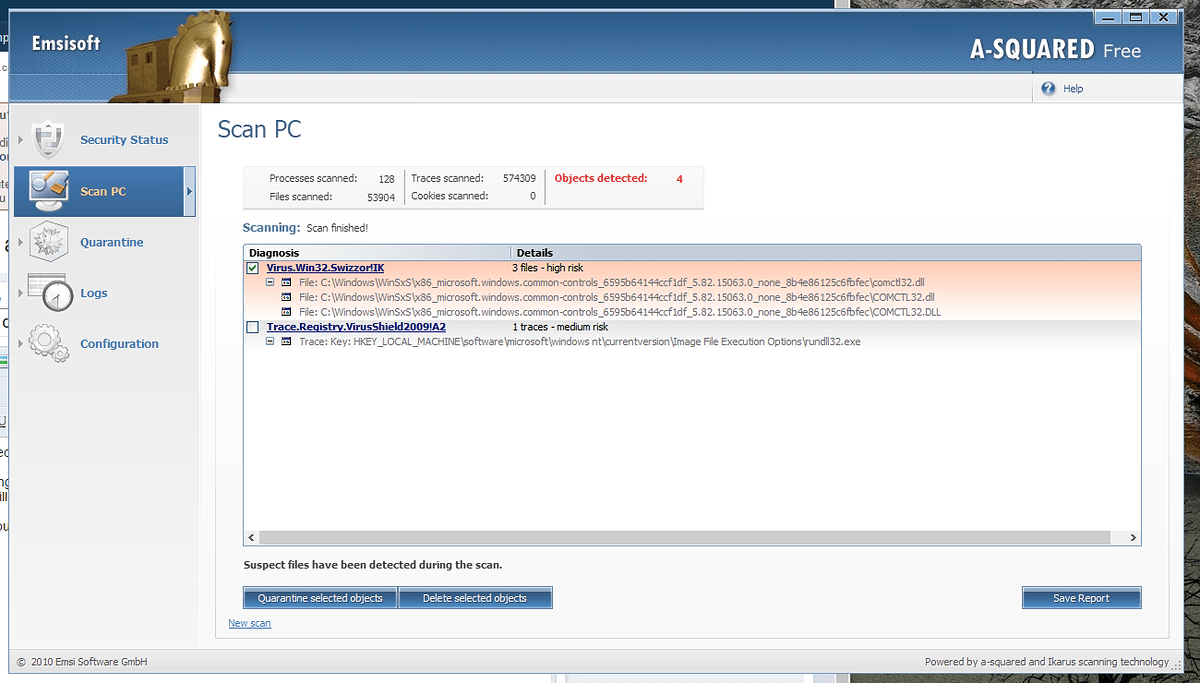This screenshot has height=683, width=1200.
Task: Save the scan report
Action: coord(1080,598)
